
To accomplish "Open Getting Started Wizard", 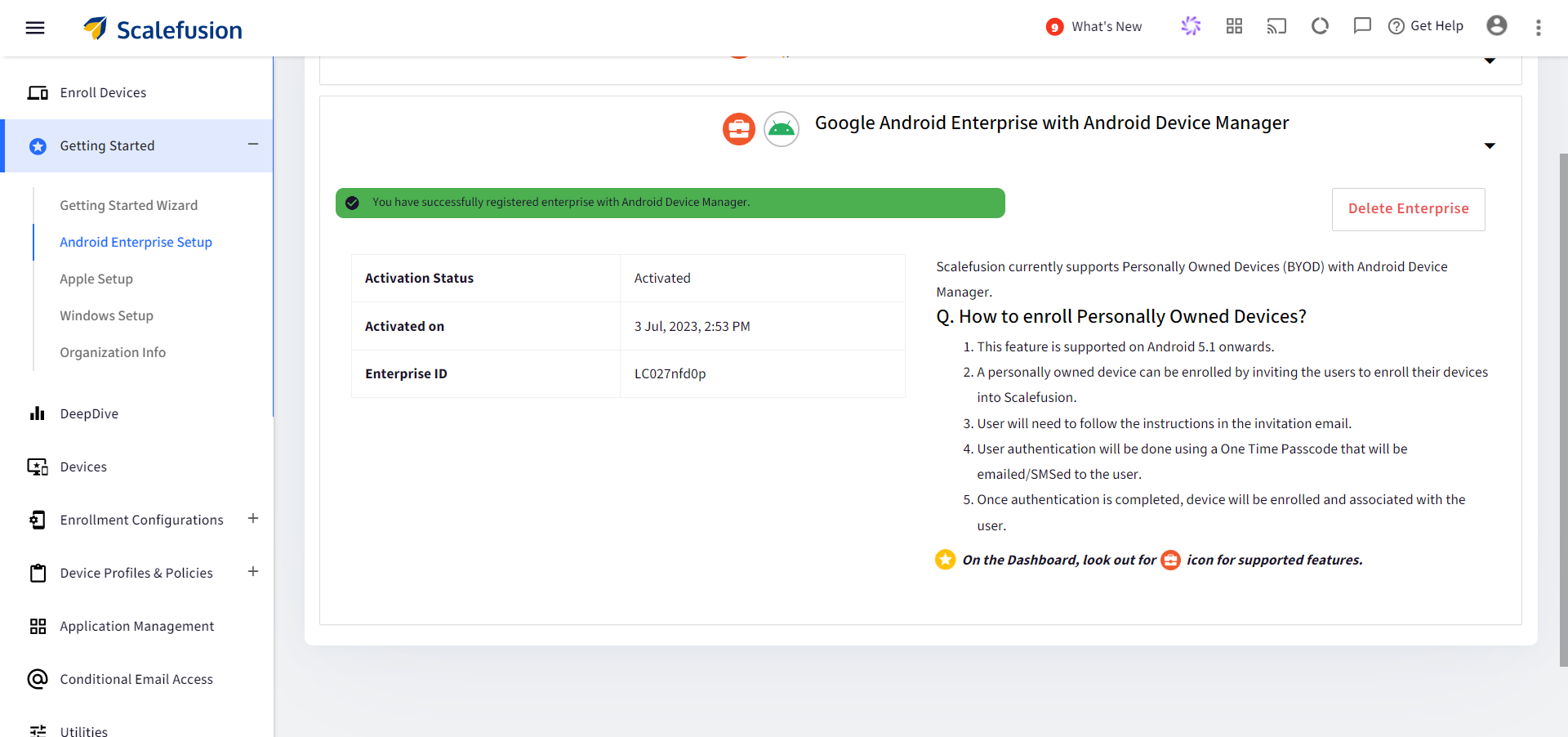I will point(128,206).
